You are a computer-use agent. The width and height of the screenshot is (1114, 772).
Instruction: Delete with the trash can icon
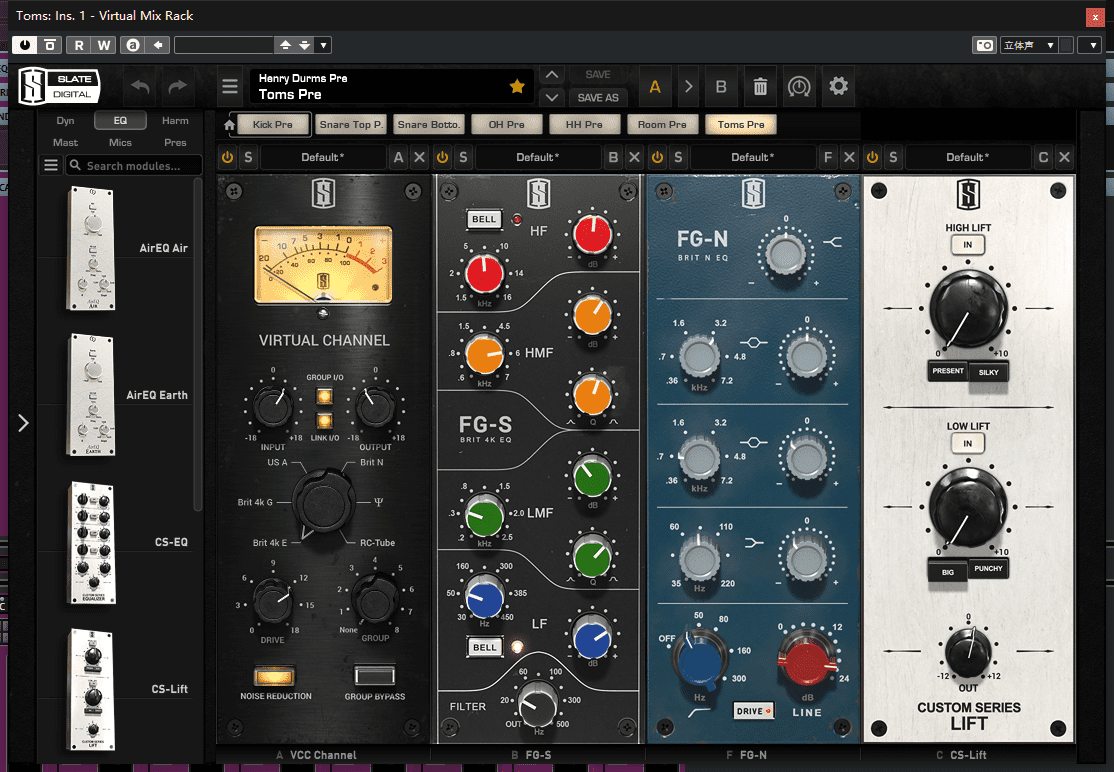click(760, 87)
